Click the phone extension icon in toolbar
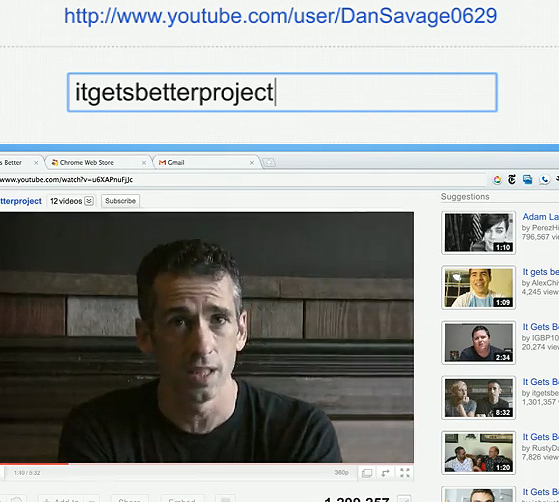Screen dimensions: 559x503 544,180
